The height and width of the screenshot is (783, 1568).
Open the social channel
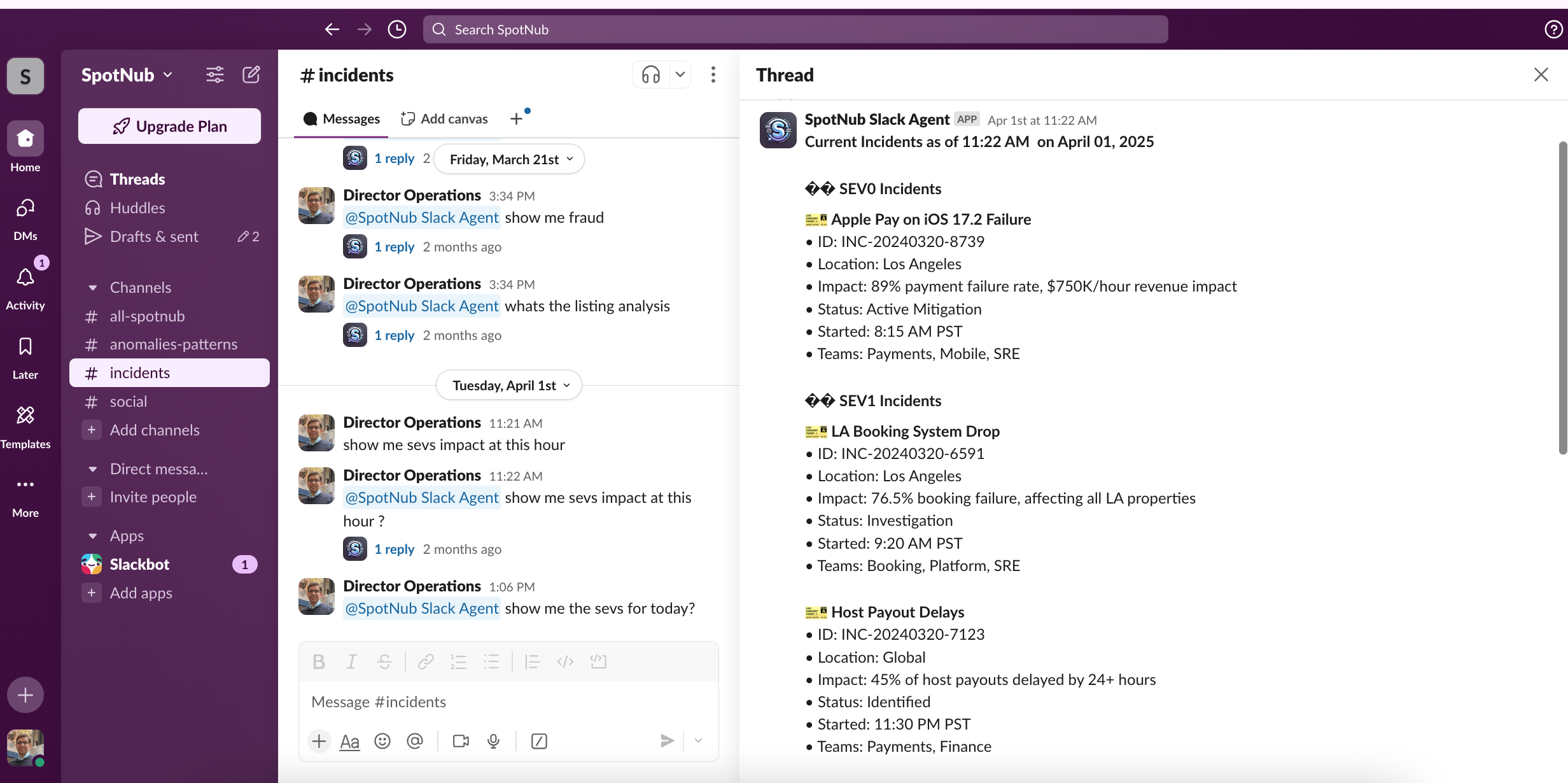169,402
